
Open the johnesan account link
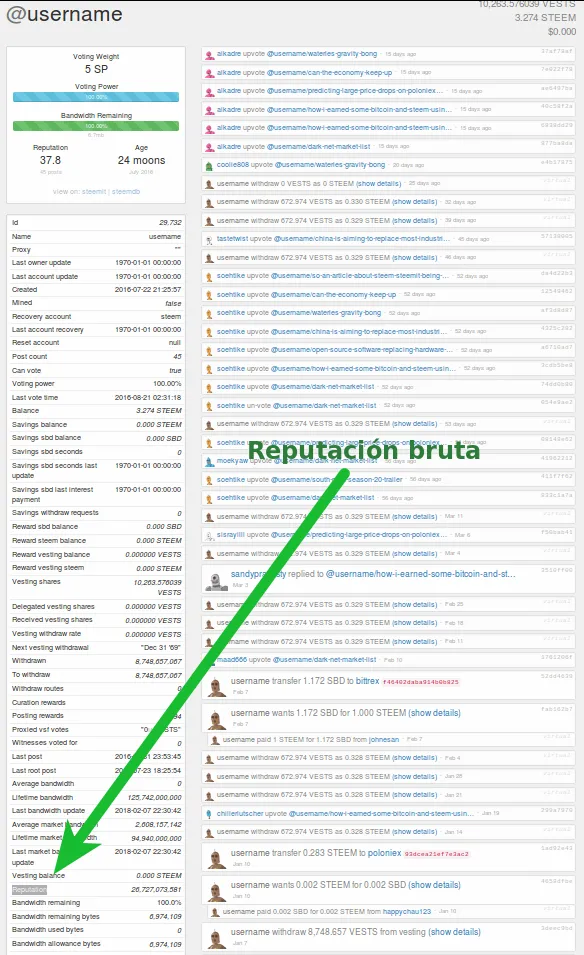pos(384,739)
